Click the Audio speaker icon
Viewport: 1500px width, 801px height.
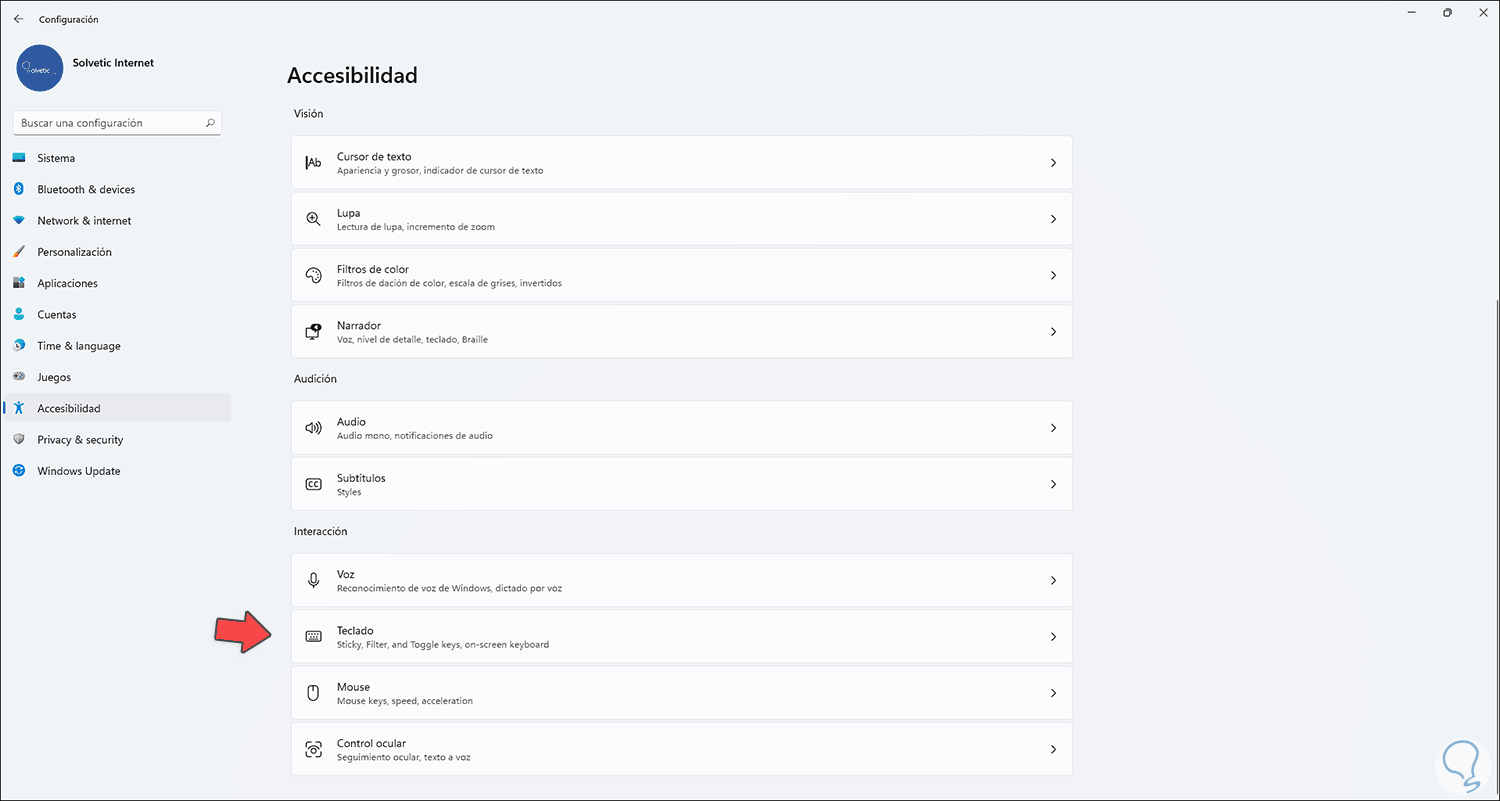pos(313,428)
